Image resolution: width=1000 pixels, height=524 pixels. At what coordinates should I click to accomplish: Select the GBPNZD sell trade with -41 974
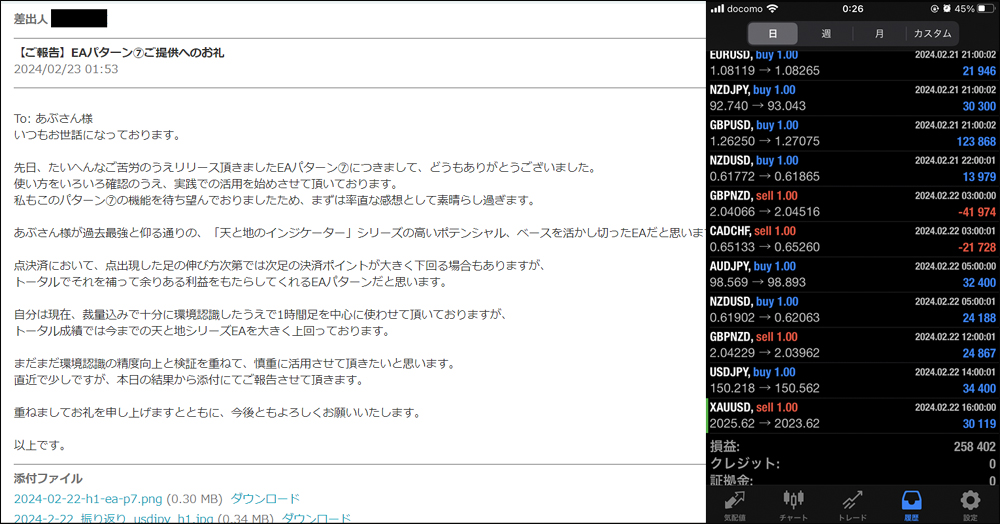(853, 203)
